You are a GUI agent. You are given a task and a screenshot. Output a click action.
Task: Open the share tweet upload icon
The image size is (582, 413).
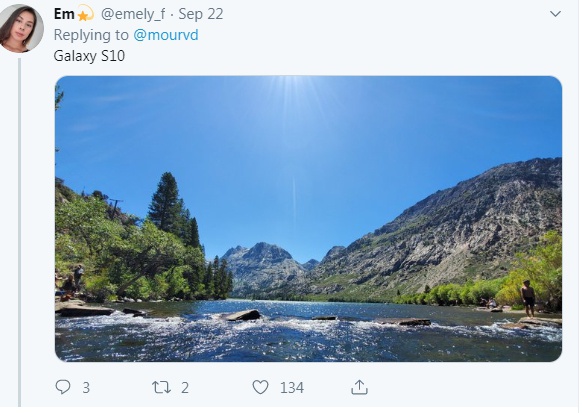coord(359,388)
